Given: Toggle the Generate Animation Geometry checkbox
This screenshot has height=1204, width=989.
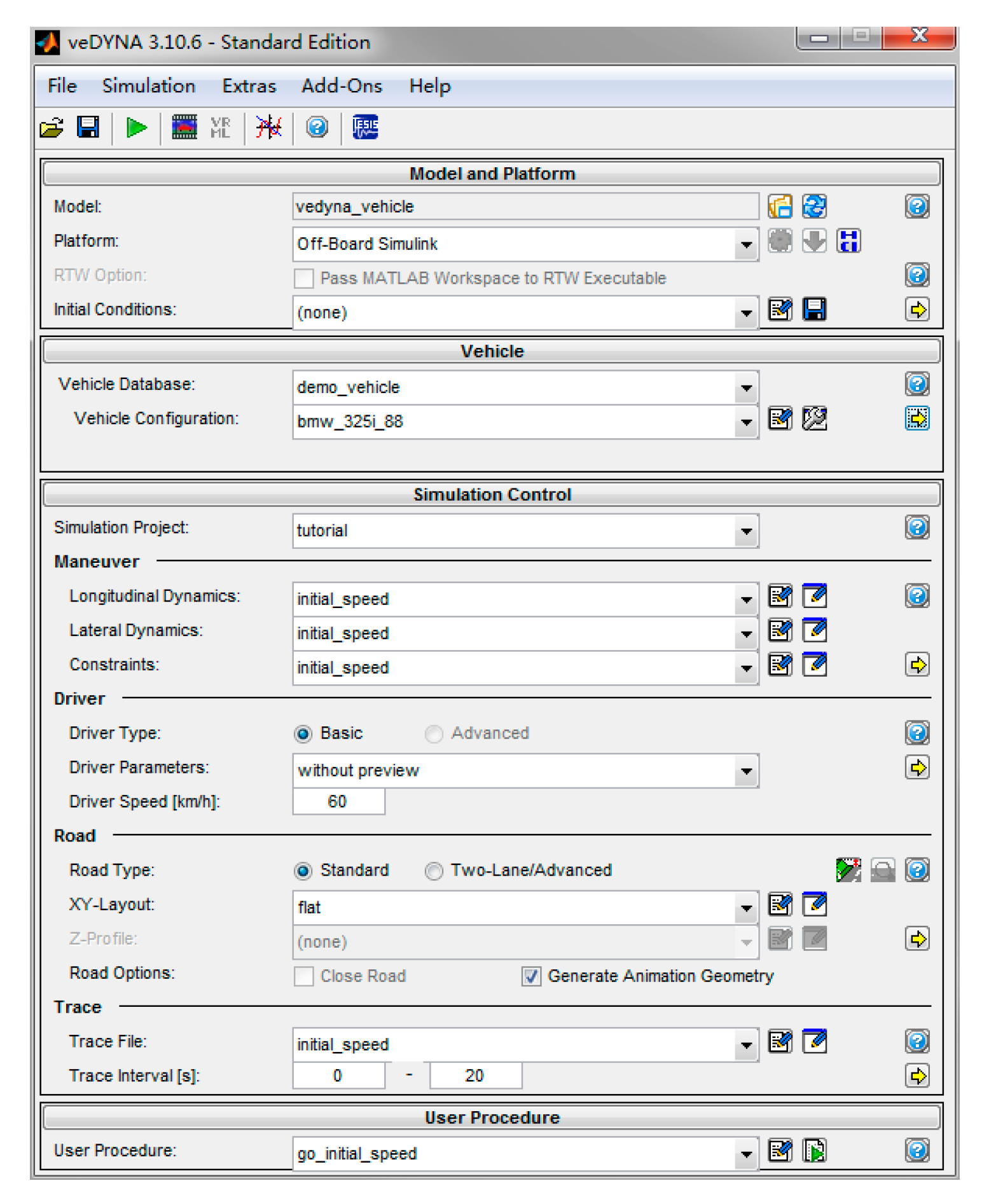Looking at the screenshot, I should click(531, 976).
